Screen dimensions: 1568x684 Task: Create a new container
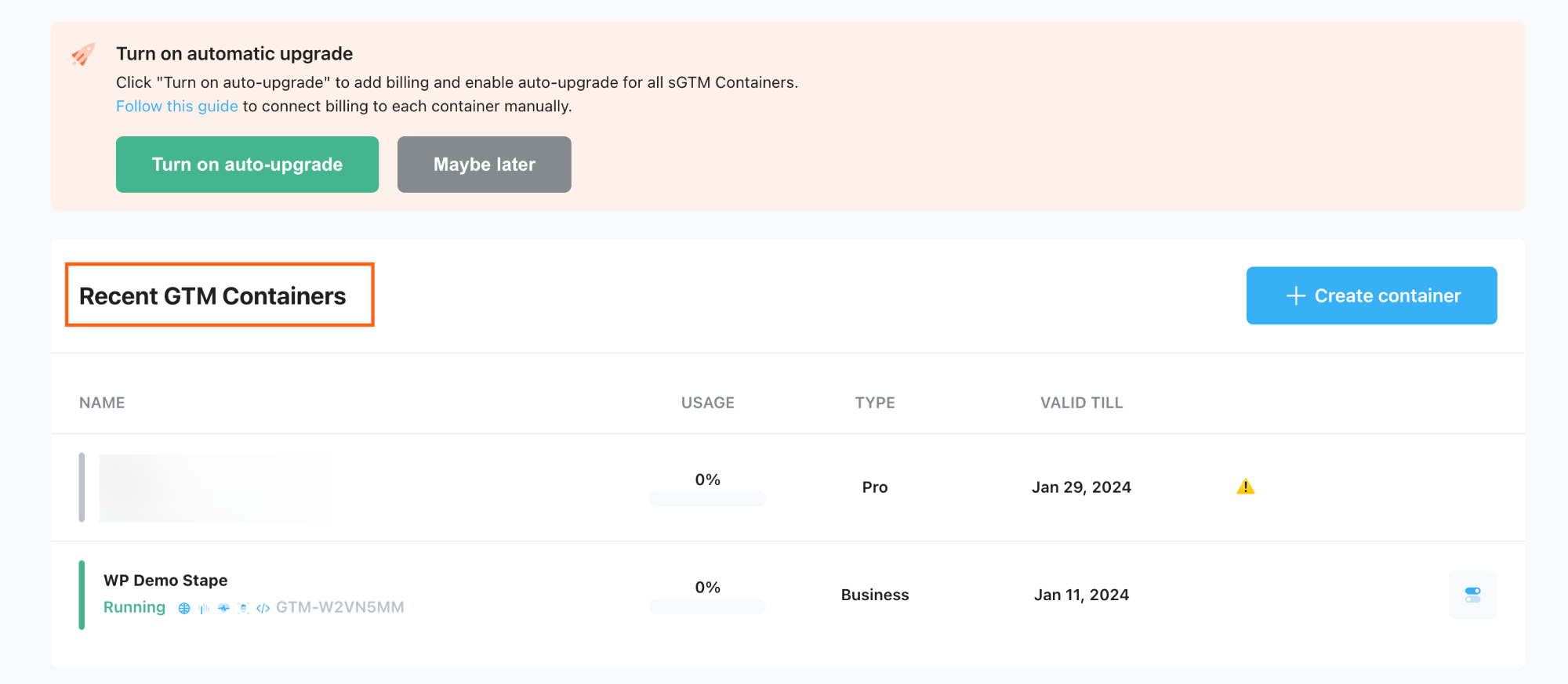click(x=1371, y=295)
